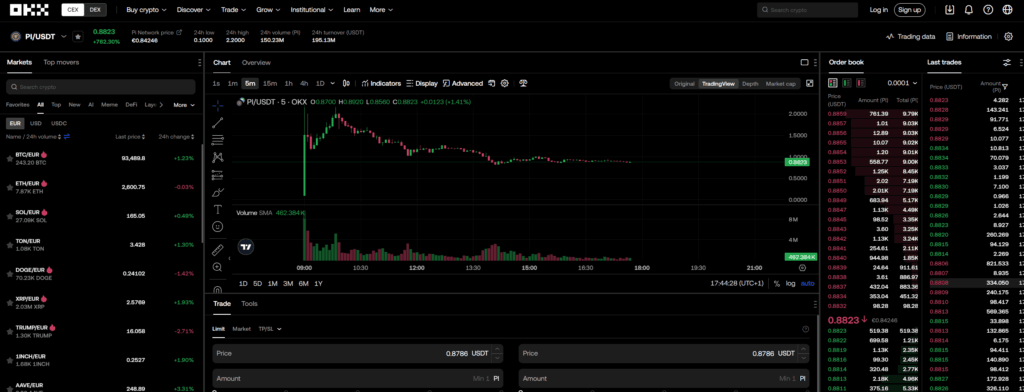Switch to the Last trades tab

click(x=944, y=63)
